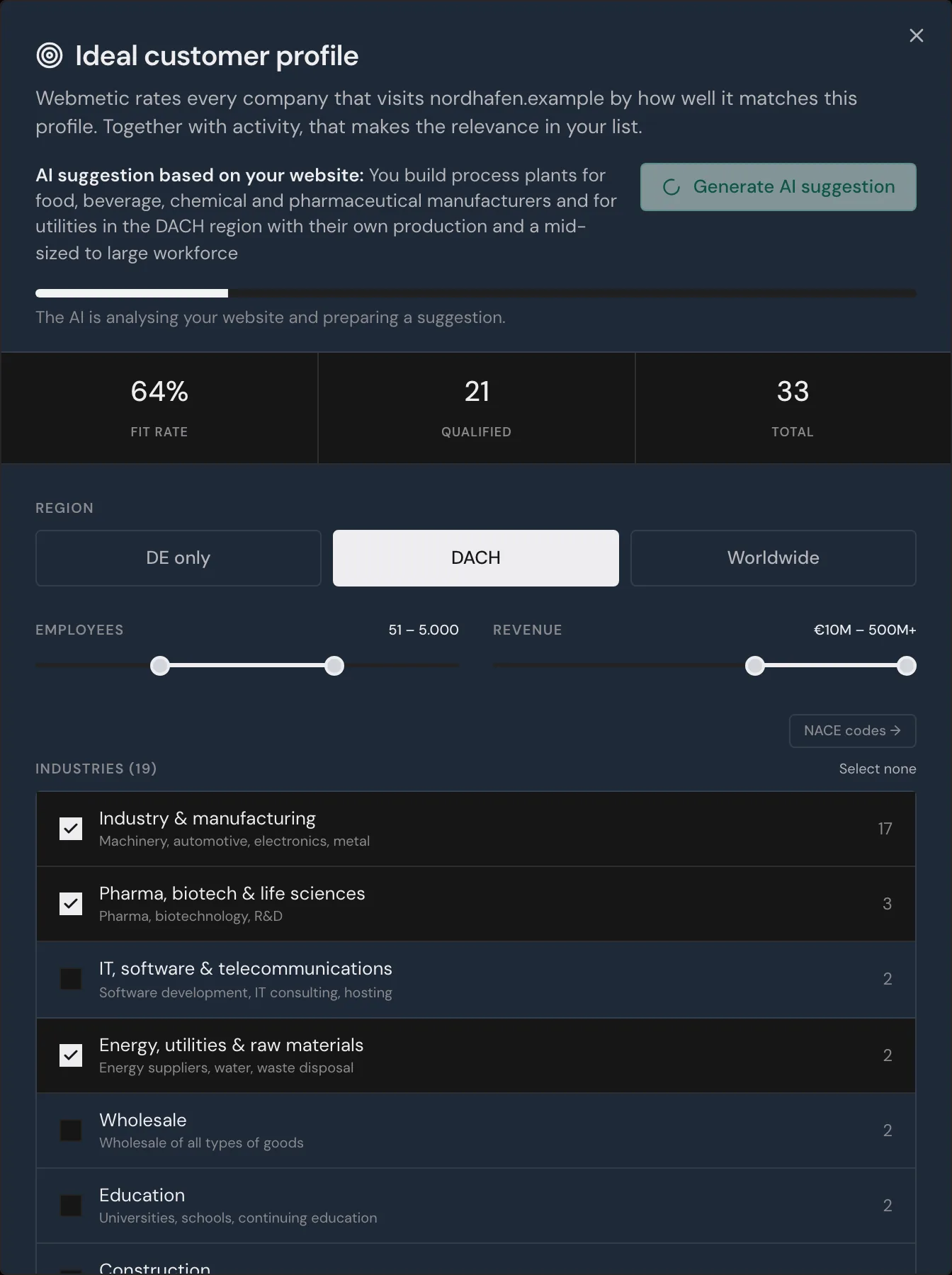Click the Revenue maximum slider handle
The image size is (952, 1275).
tap(907, 666)
